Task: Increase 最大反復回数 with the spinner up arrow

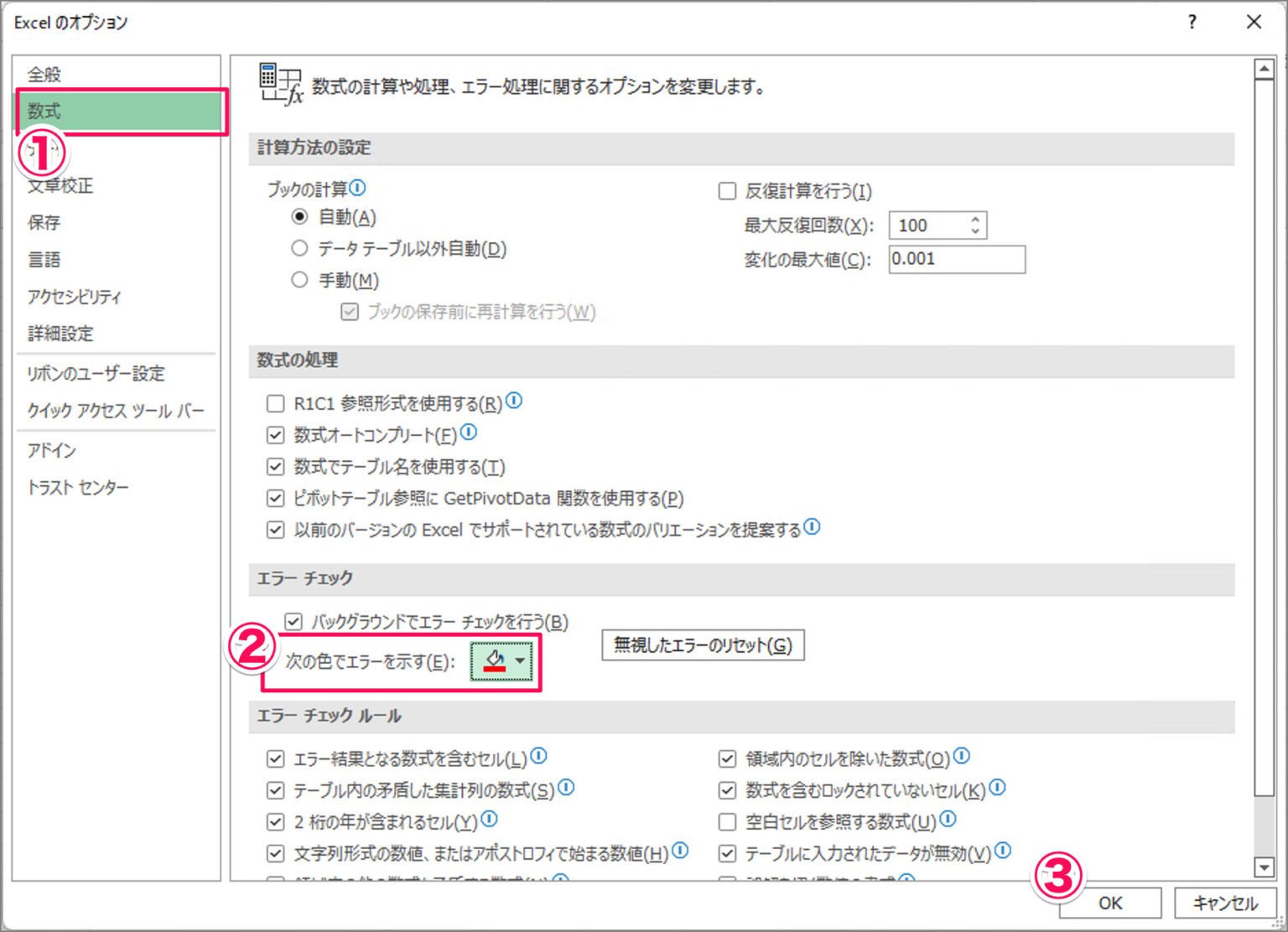Action: point(975,220)
